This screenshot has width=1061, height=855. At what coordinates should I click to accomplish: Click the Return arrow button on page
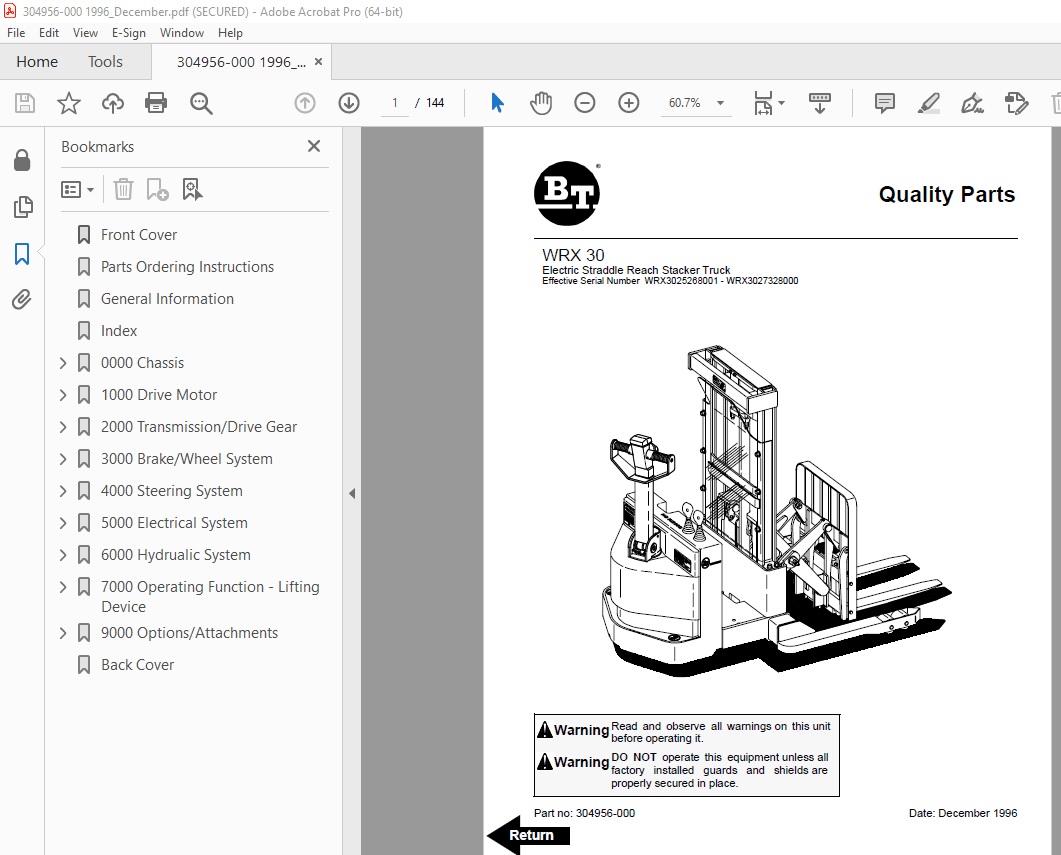pyautogui.click(x=528, y=835)
